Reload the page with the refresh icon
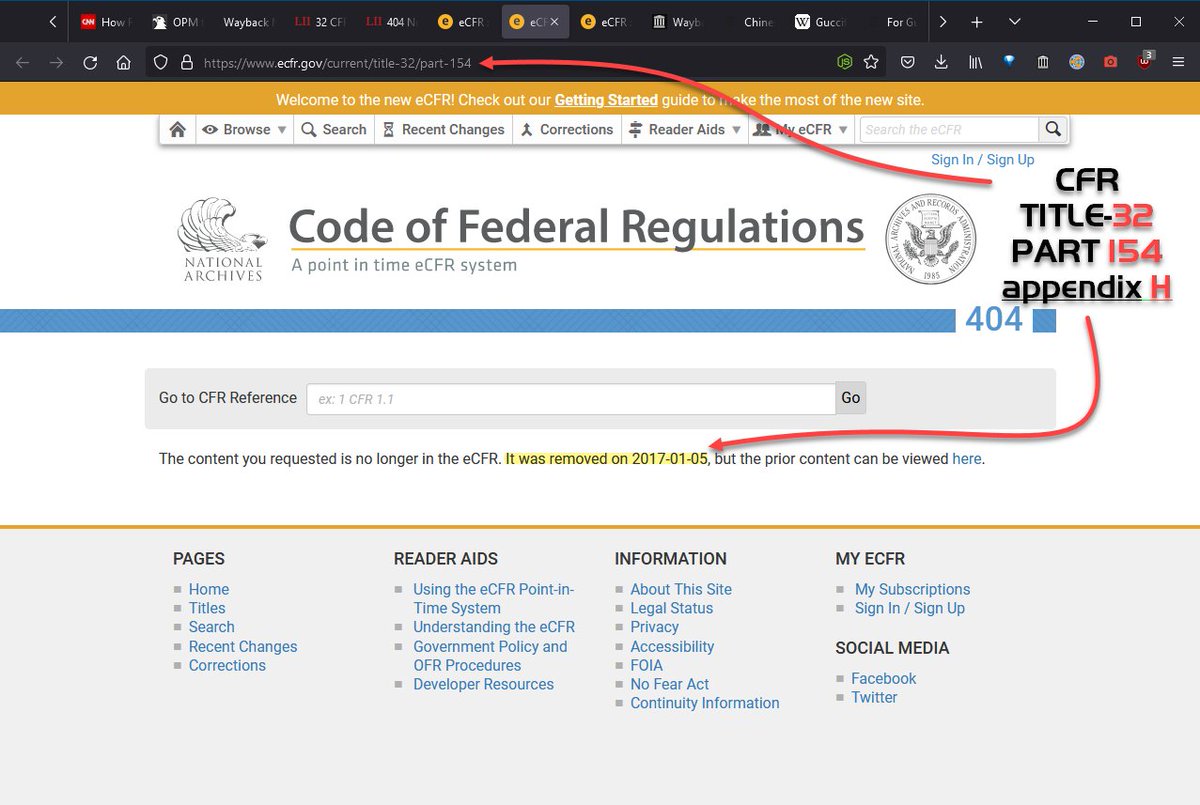This screenshot has width=1200, height=805. tap(90, 62)
